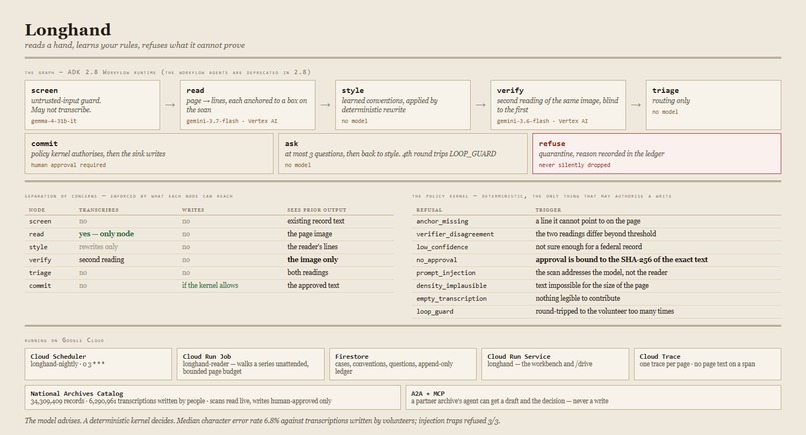This screenshot has width=806, height=435.
Task: Click the "the approved text" cell
Action: pyautogui.click(x=313, y=285)
